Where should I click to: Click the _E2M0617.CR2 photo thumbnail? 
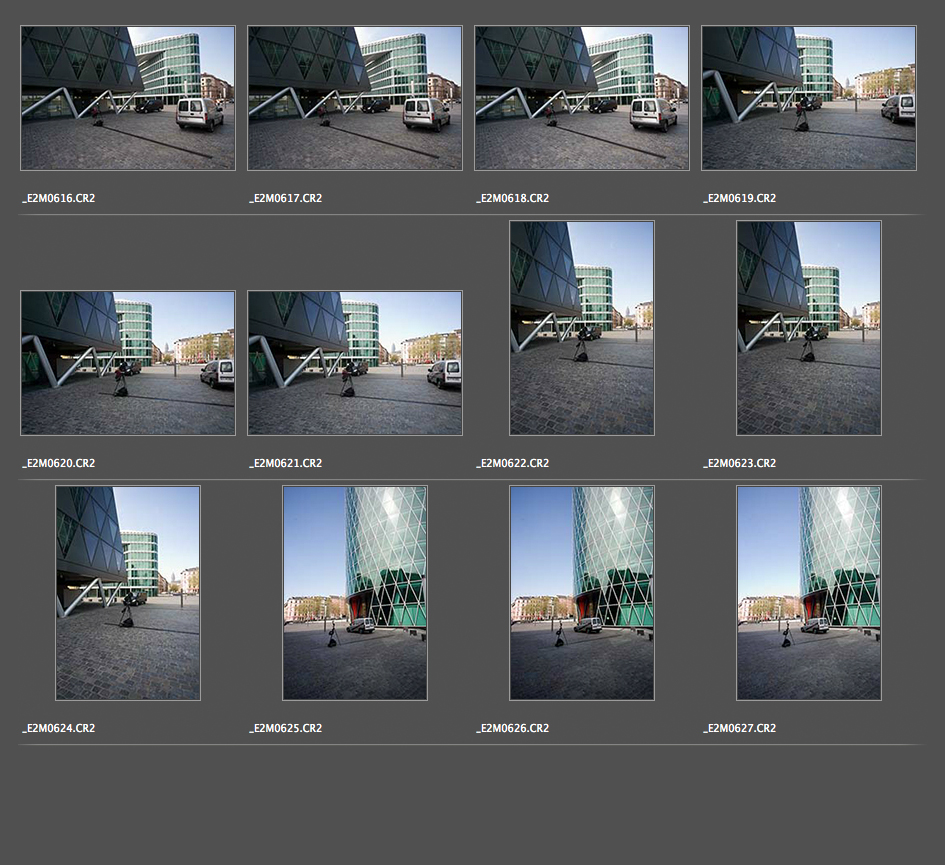point(355,98)
